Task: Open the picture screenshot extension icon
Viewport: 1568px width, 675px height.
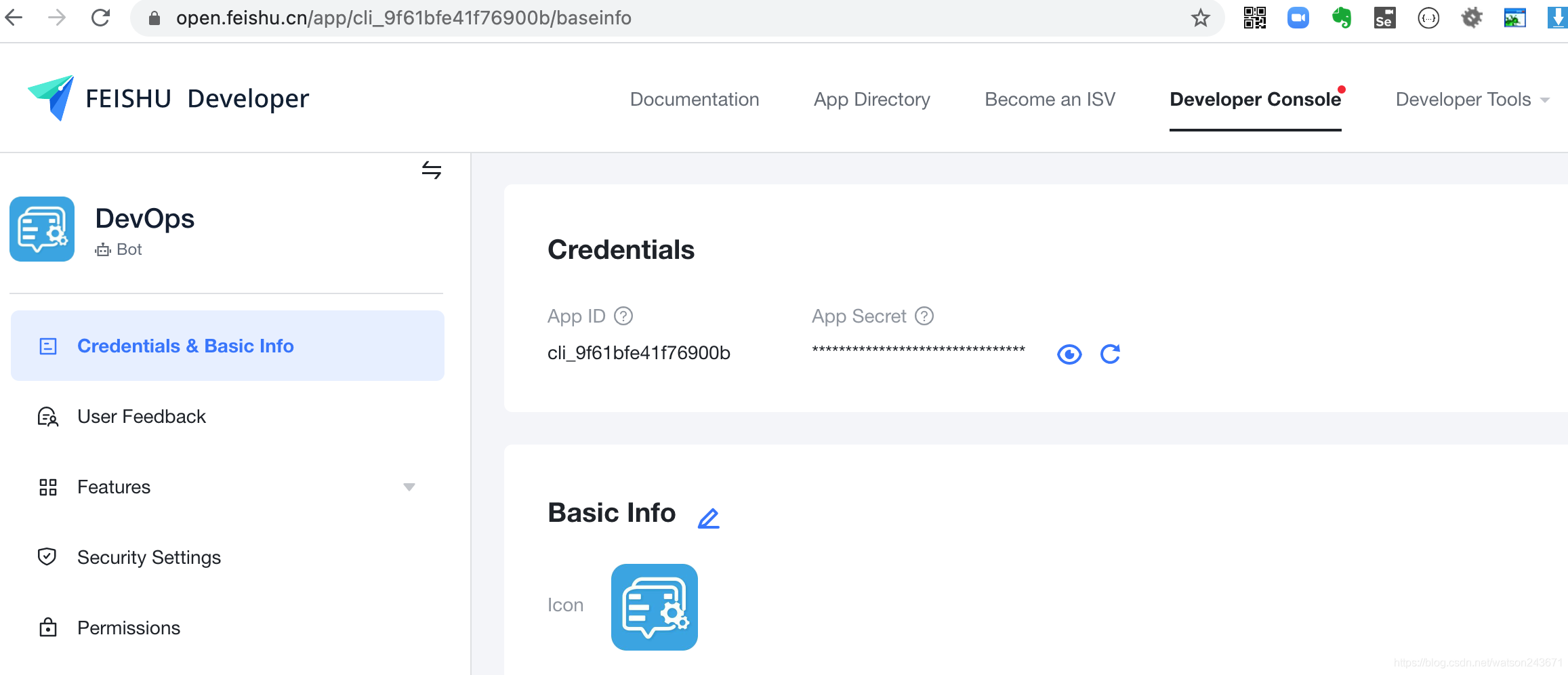Action: 1514,18
